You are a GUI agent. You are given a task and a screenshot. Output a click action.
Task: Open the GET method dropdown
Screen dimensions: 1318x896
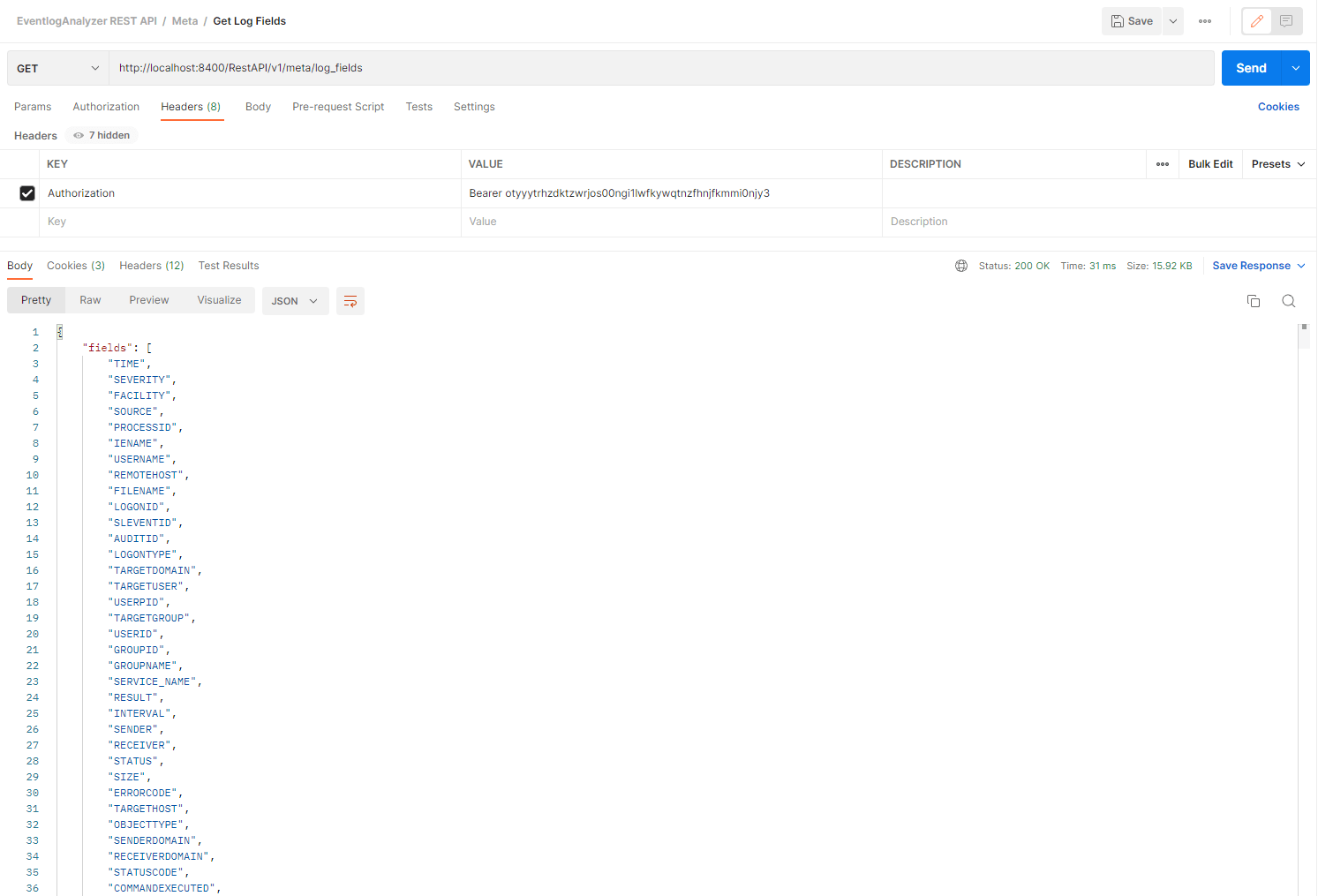pyautogui.click(x=56, y=67)
